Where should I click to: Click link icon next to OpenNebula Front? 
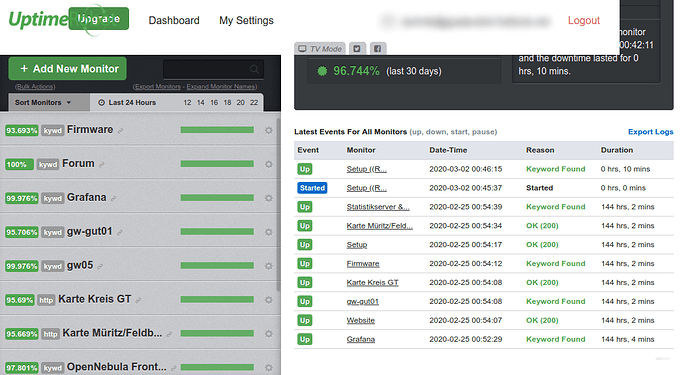point(173,368)
